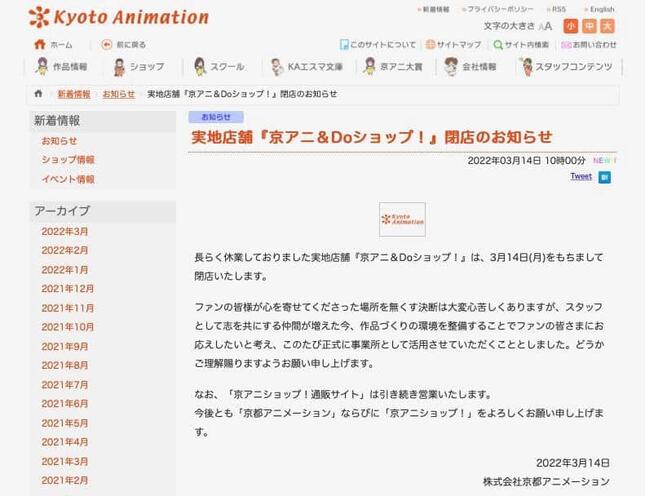Click the Kyoto Animation logo in the header
Viewport: 645px width, 496px height.
click(118, 17)
